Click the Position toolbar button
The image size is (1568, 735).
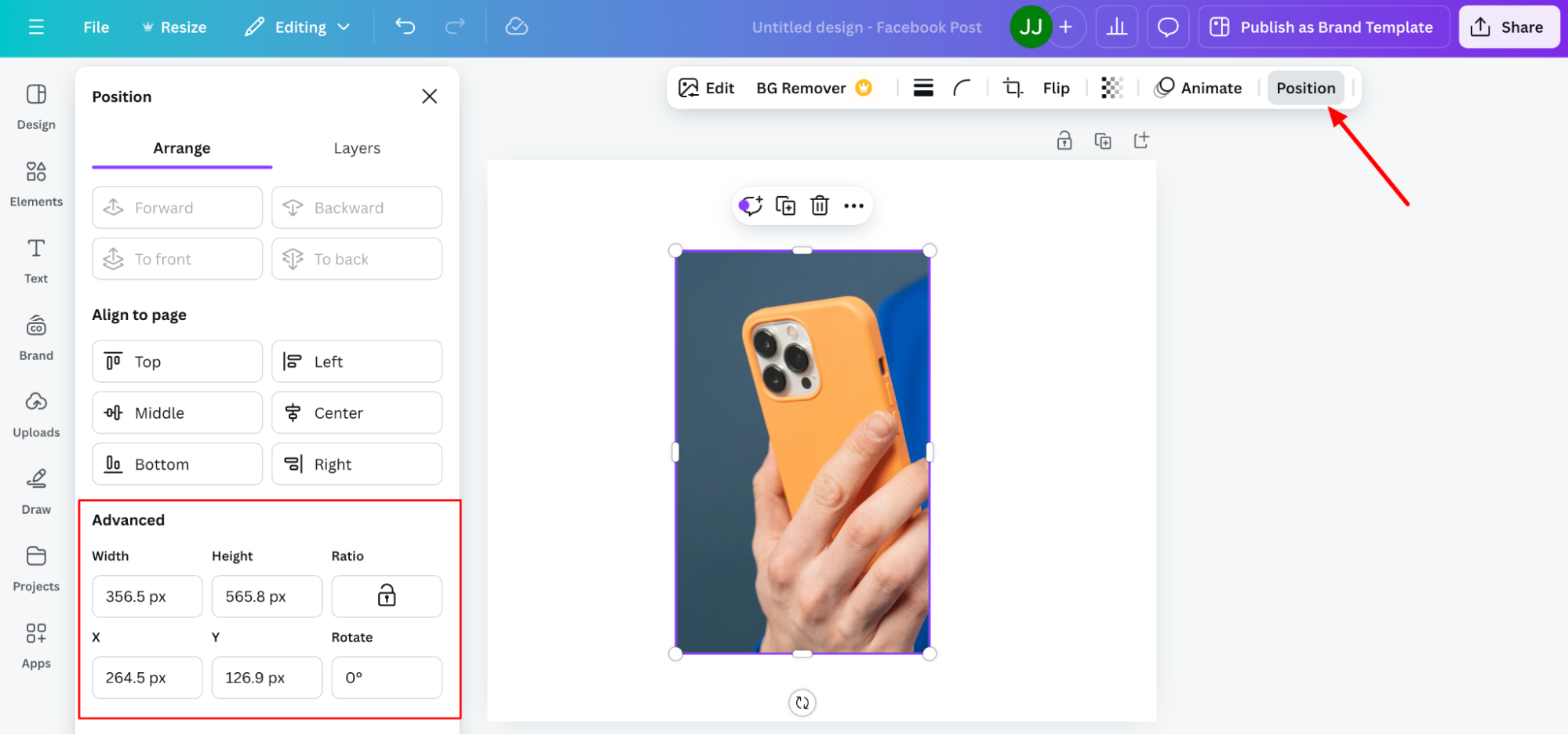pyautogui.click(x=1306, y=88)
